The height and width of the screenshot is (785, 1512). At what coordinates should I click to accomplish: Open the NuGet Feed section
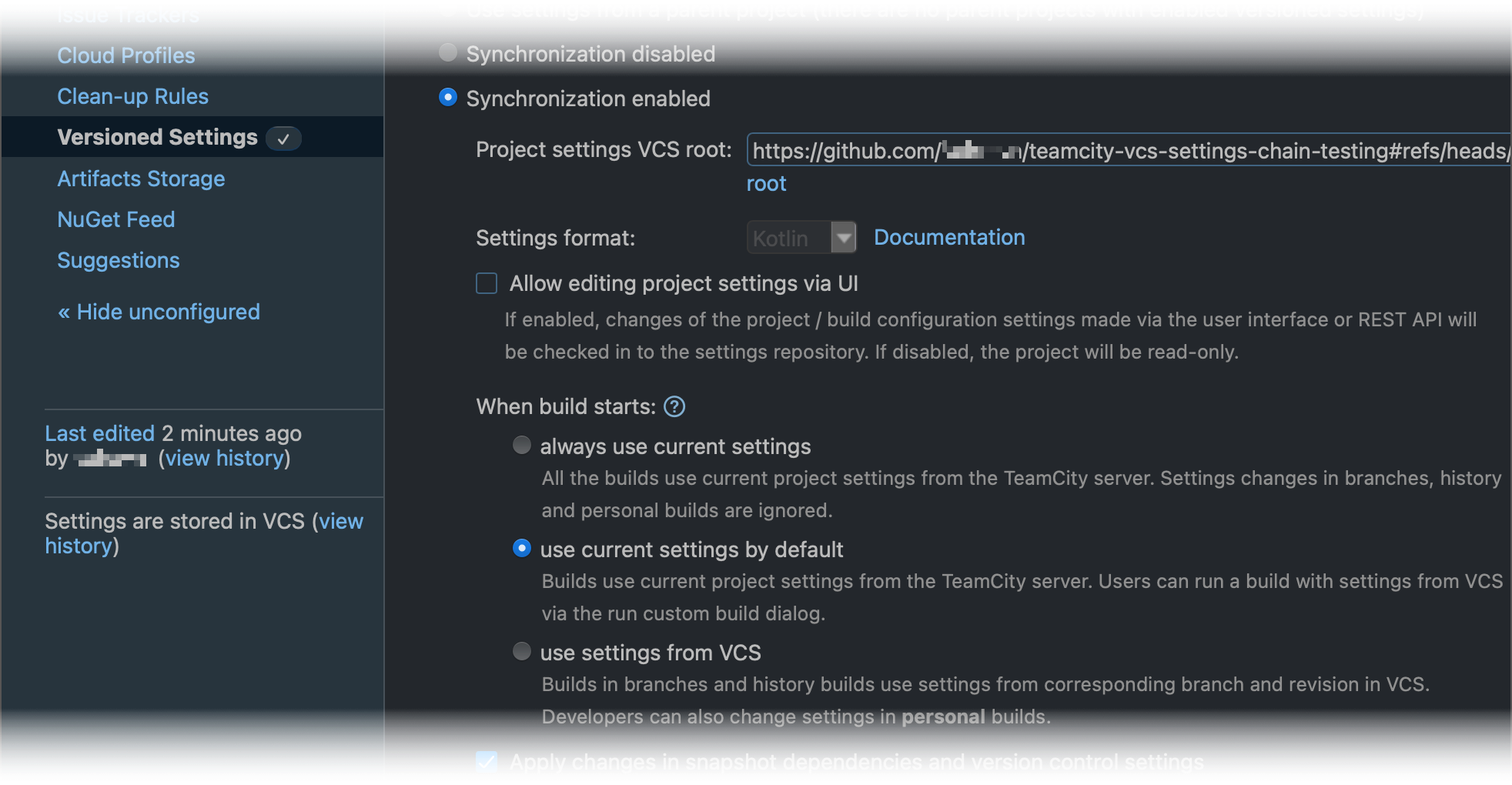click(x=115, y=219)
